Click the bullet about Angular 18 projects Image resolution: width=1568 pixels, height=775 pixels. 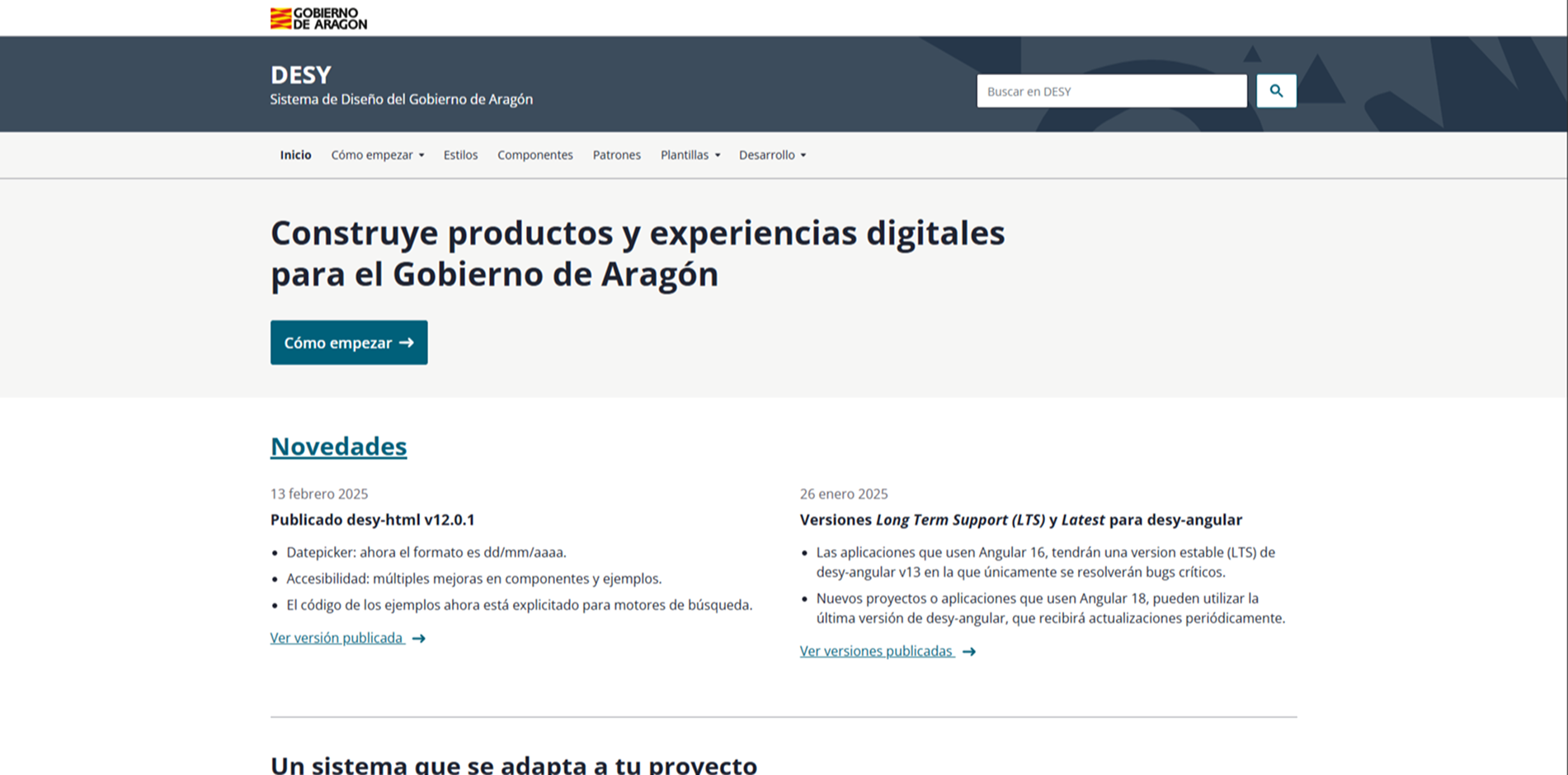pos(1051,608)
